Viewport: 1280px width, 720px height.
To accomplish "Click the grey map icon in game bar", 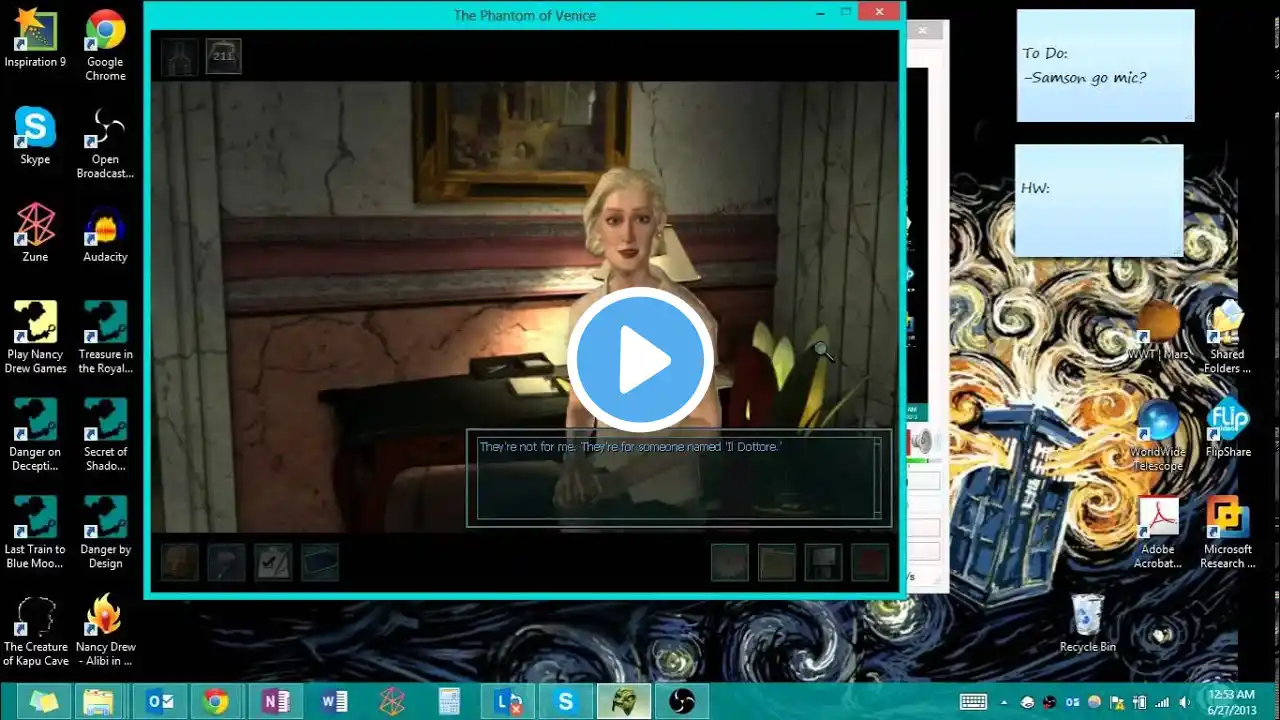I will [730, 562].
